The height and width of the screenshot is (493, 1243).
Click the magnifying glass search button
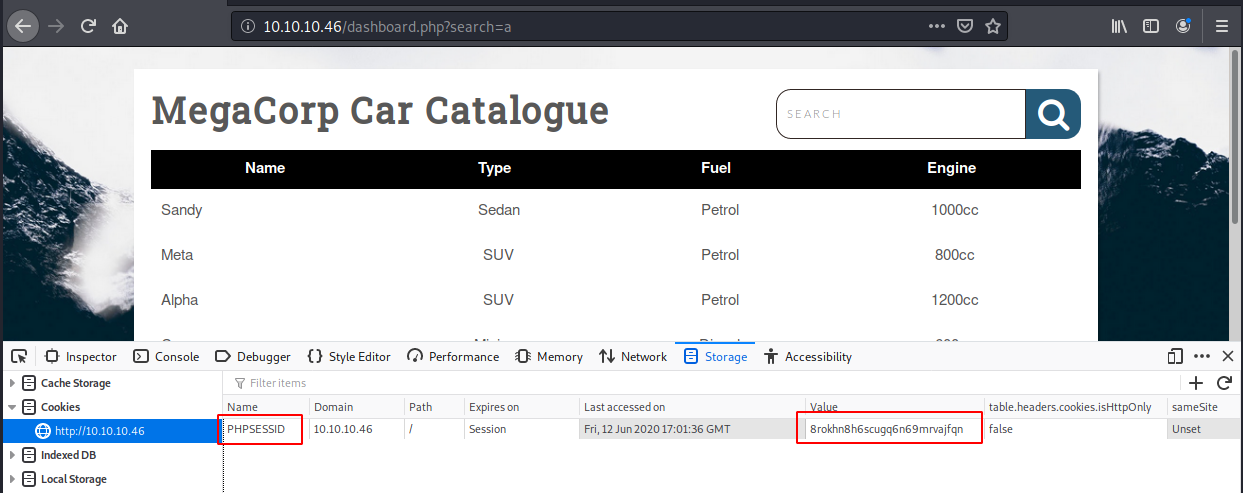[x=1053, y=114]
